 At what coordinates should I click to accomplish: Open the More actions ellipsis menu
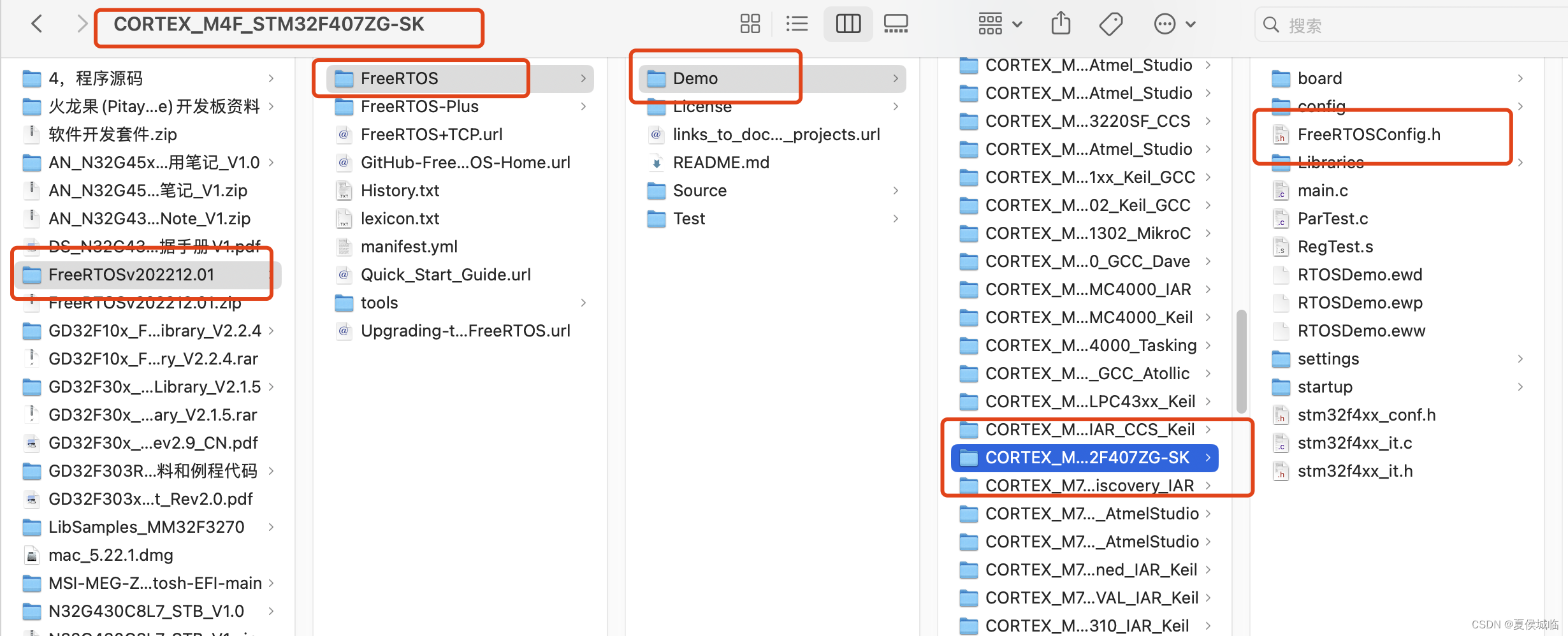[1174, 24]
